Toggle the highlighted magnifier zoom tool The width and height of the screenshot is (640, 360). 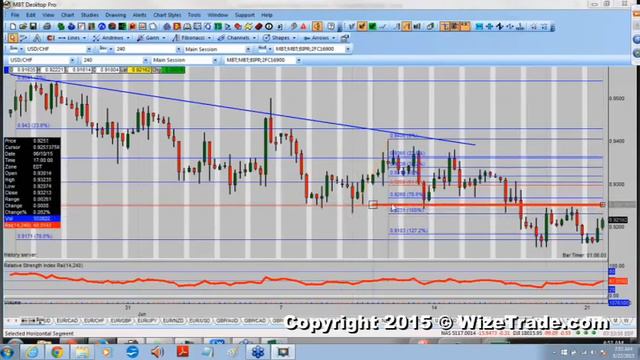point(12,38)
